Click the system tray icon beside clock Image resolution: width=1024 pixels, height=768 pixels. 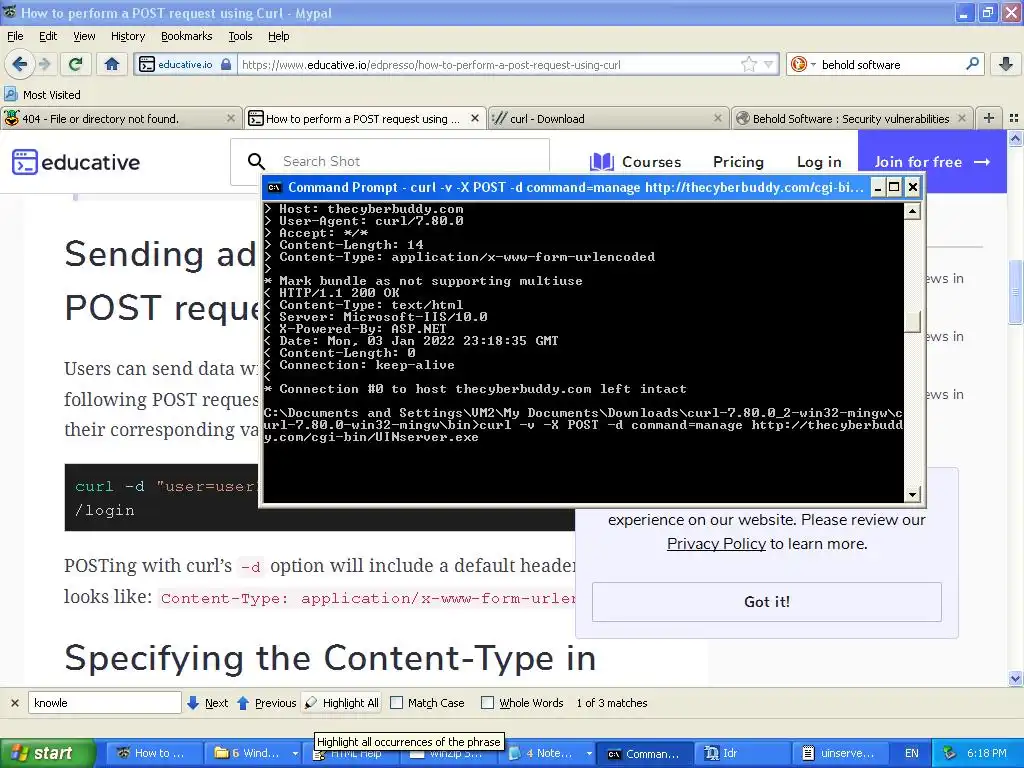coord(950,754)
